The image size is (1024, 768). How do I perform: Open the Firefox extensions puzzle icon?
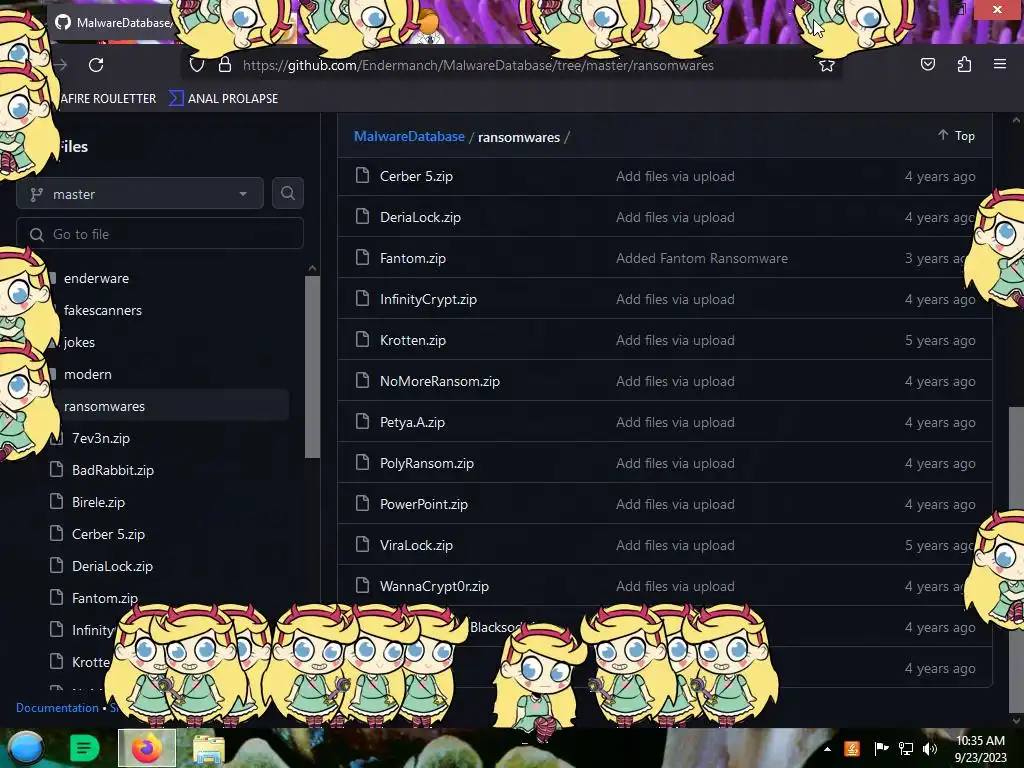(x=964, y=64)
